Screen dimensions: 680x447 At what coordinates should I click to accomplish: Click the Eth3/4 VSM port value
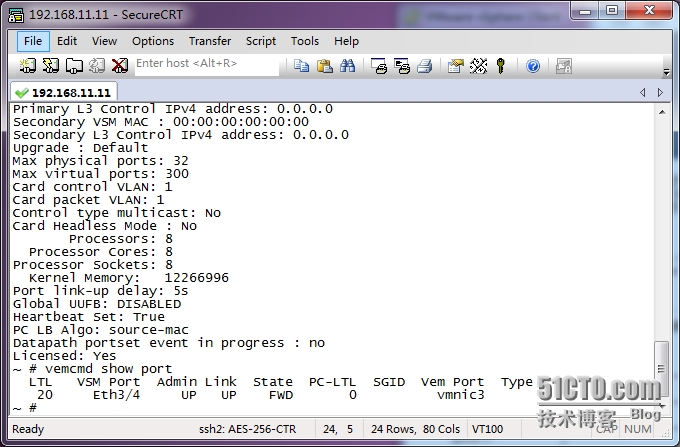(116, 395)
